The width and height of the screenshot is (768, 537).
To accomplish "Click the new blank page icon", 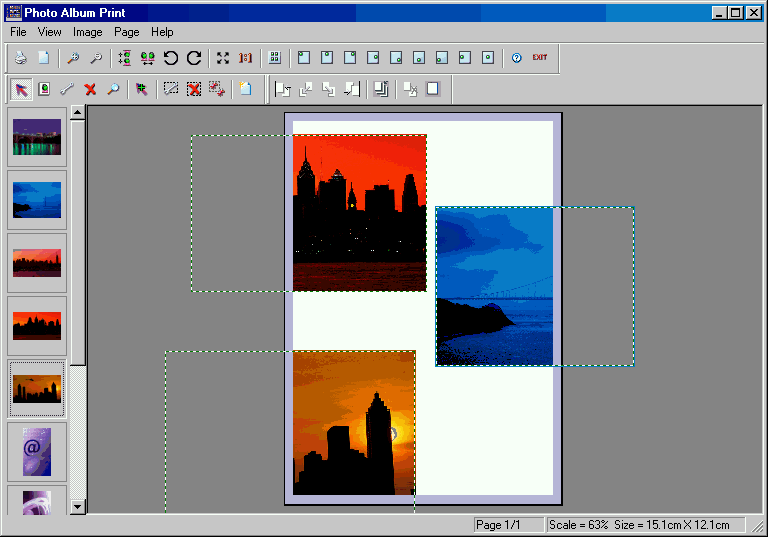I will pyautogui.click(x=43, y=58).
